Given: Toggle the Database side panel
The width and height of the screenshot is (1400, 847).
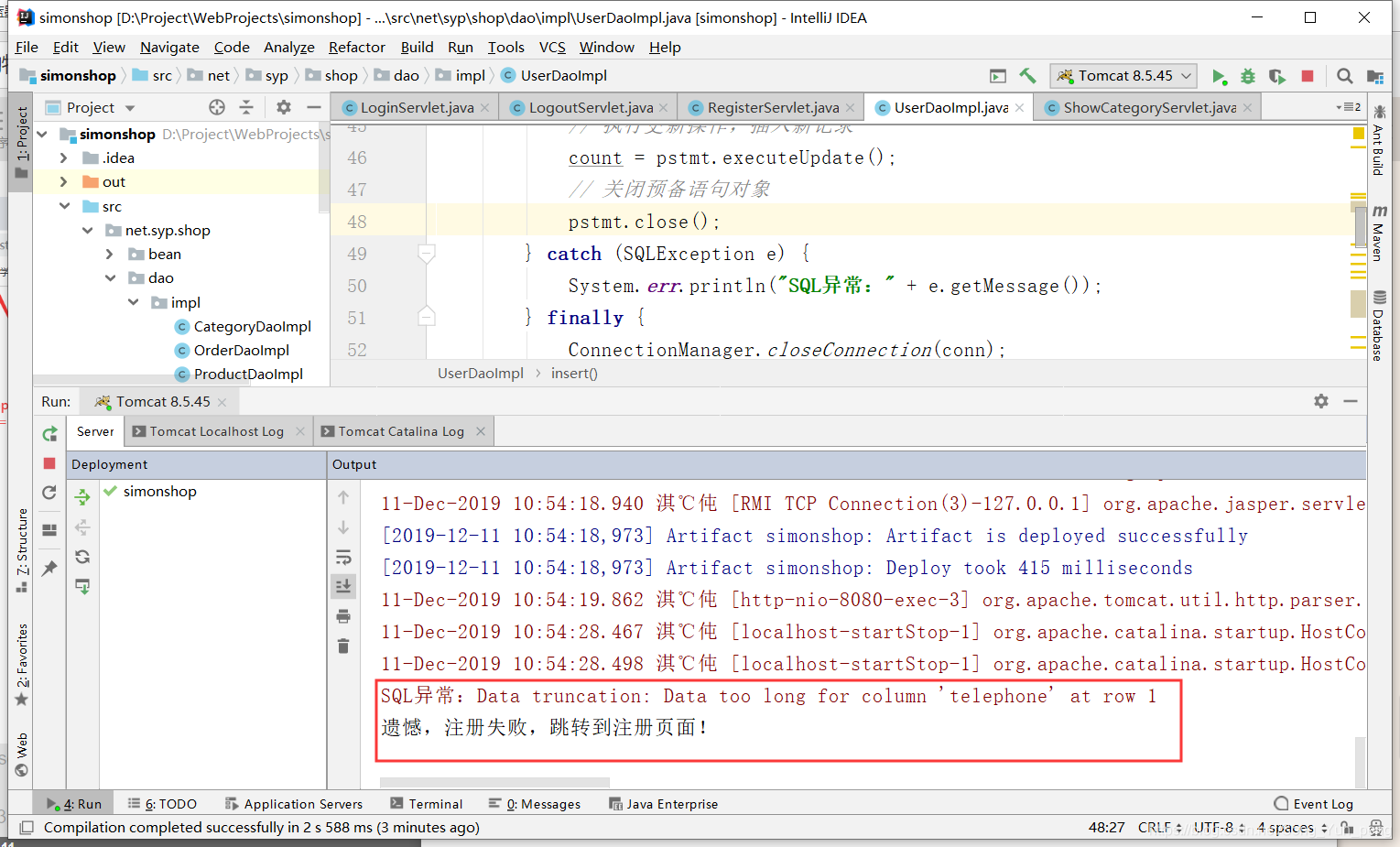Looking at the screenshot, I should coord(1378,325).
